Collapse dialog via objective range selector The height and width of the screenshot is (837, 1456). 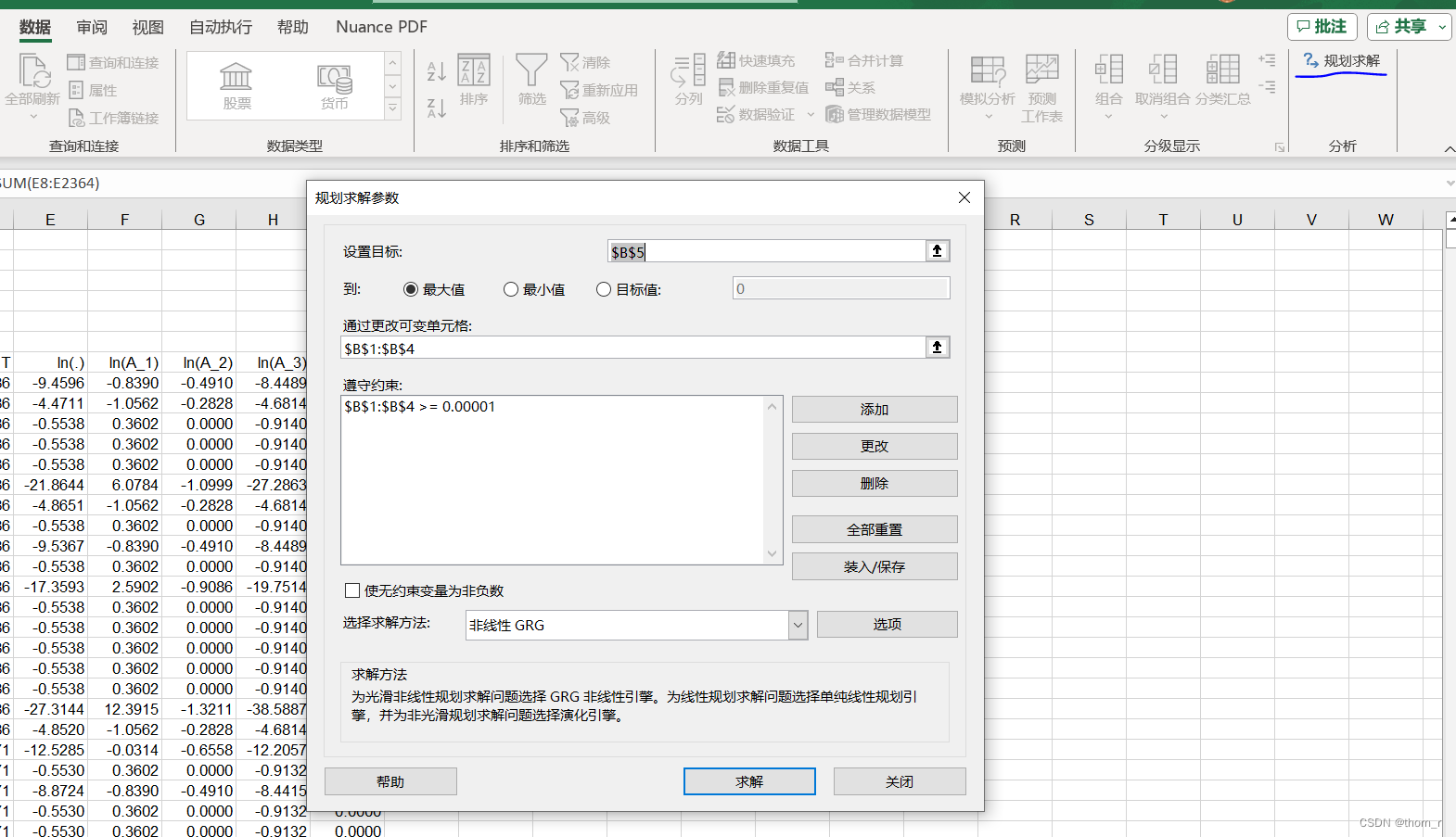coord(938,251)
